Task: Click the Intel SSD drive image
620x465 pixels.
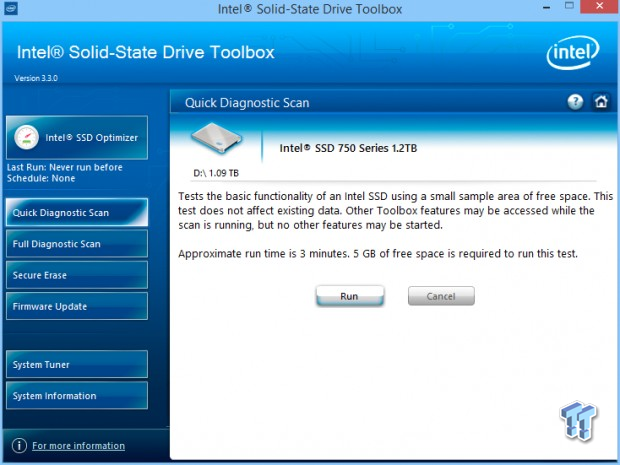Action: (x=216, y=138)
